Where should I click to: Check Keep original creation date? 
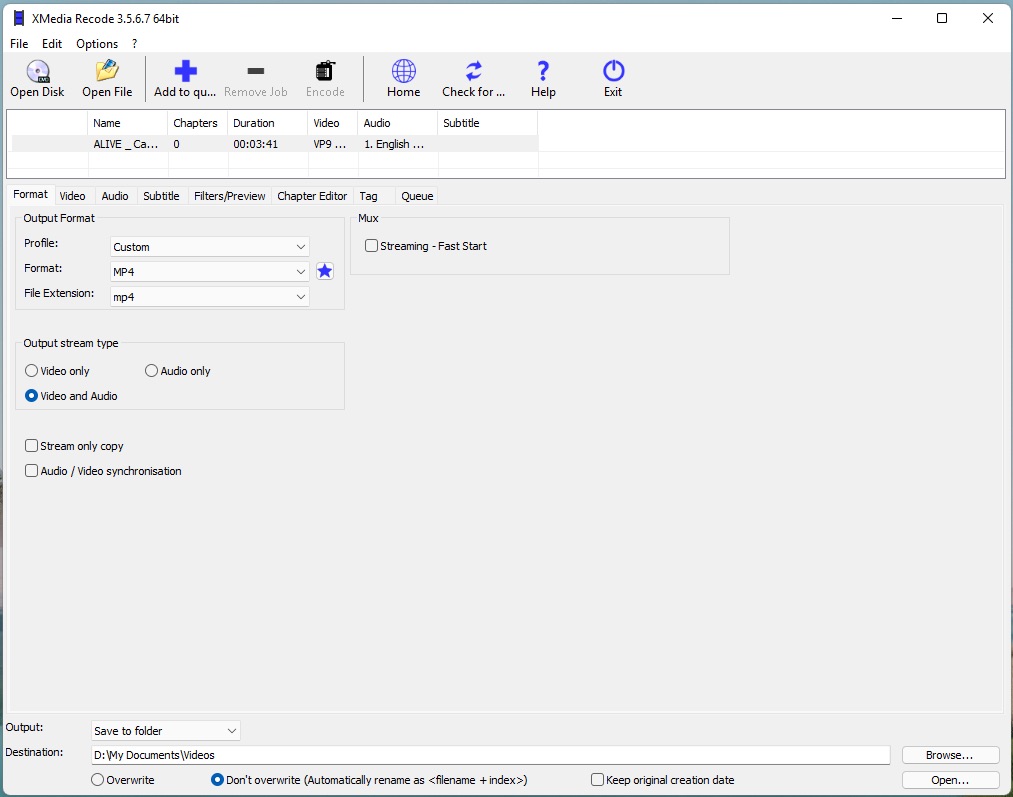[x=598, y=780]
